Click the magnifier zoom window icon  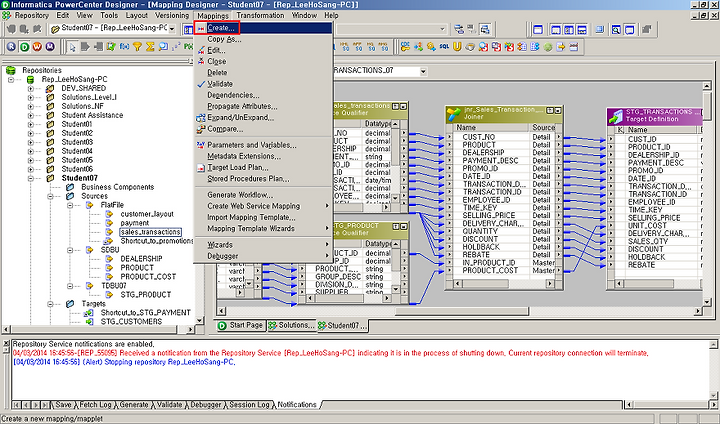tap(616, 30)
